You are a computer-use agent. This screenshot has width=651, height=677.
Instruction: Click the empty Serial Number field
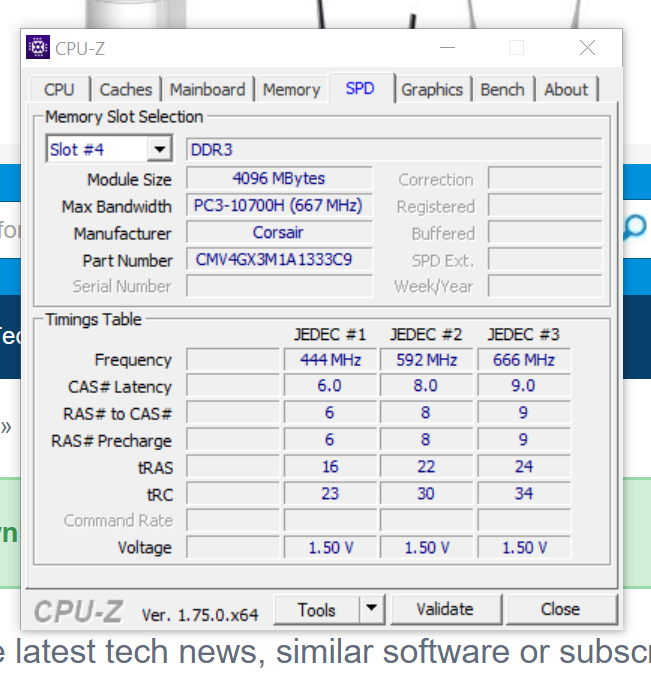click(x=279, y=286)
